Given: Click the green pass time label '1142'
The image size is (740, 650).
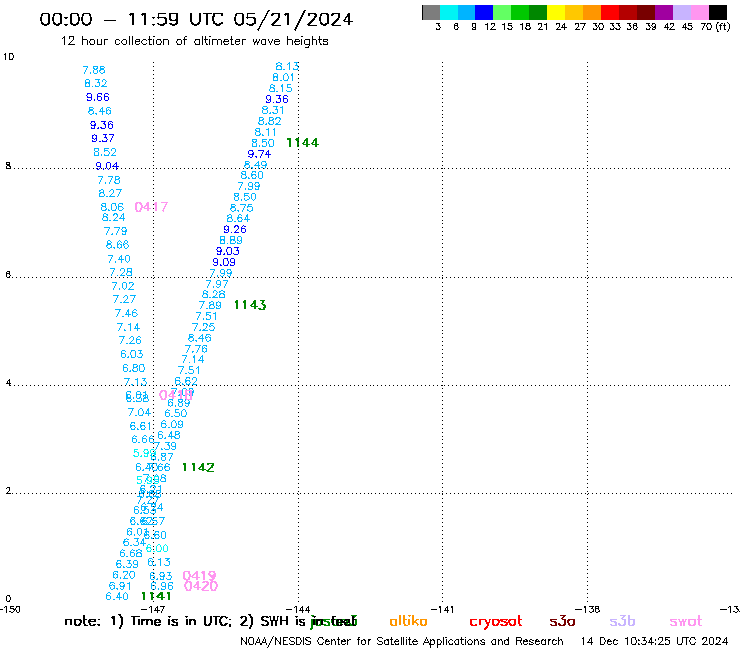Looking at the screenshot, I should tap(198, 467).
